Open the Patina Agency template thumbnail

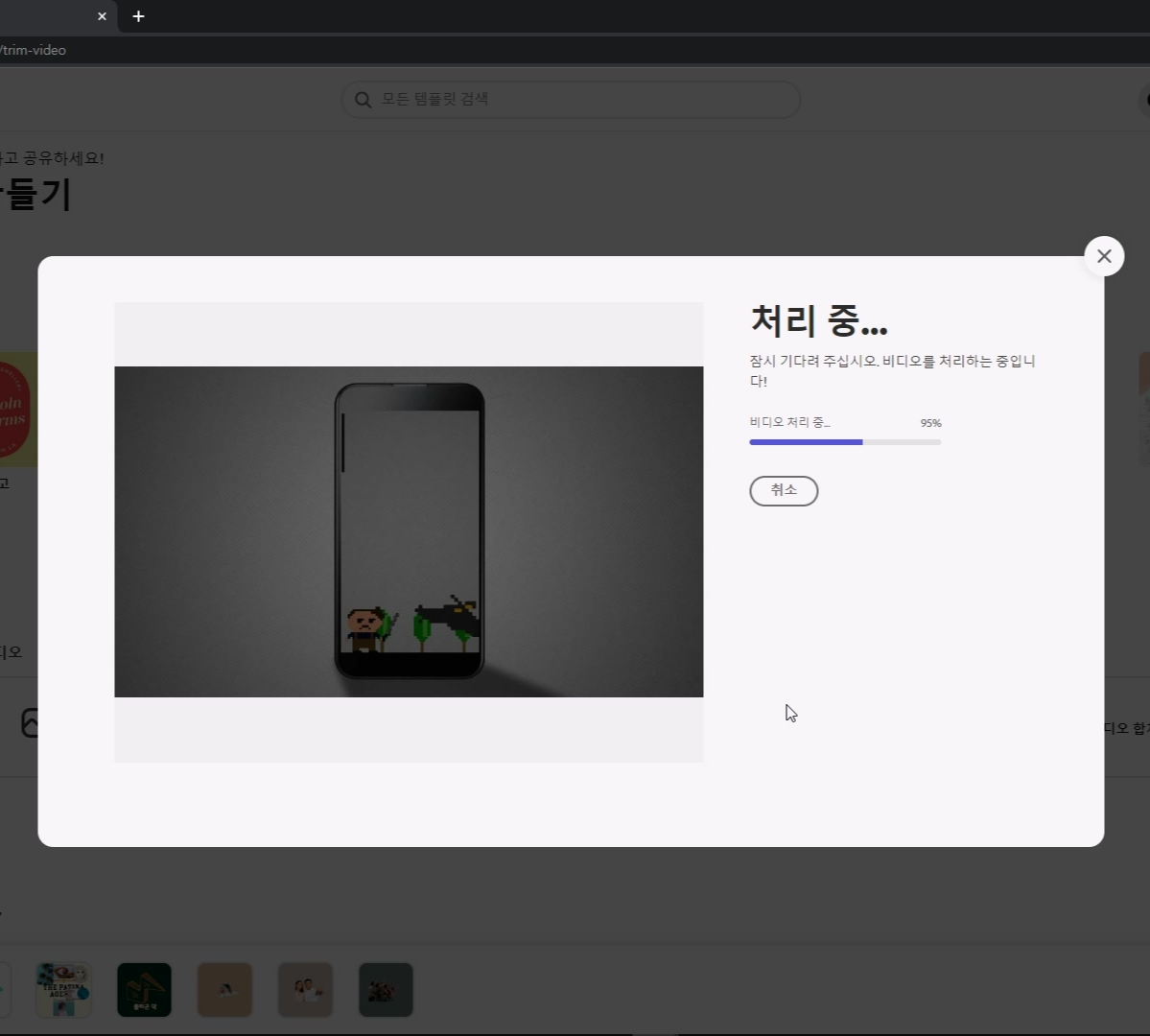click(64, 990)
